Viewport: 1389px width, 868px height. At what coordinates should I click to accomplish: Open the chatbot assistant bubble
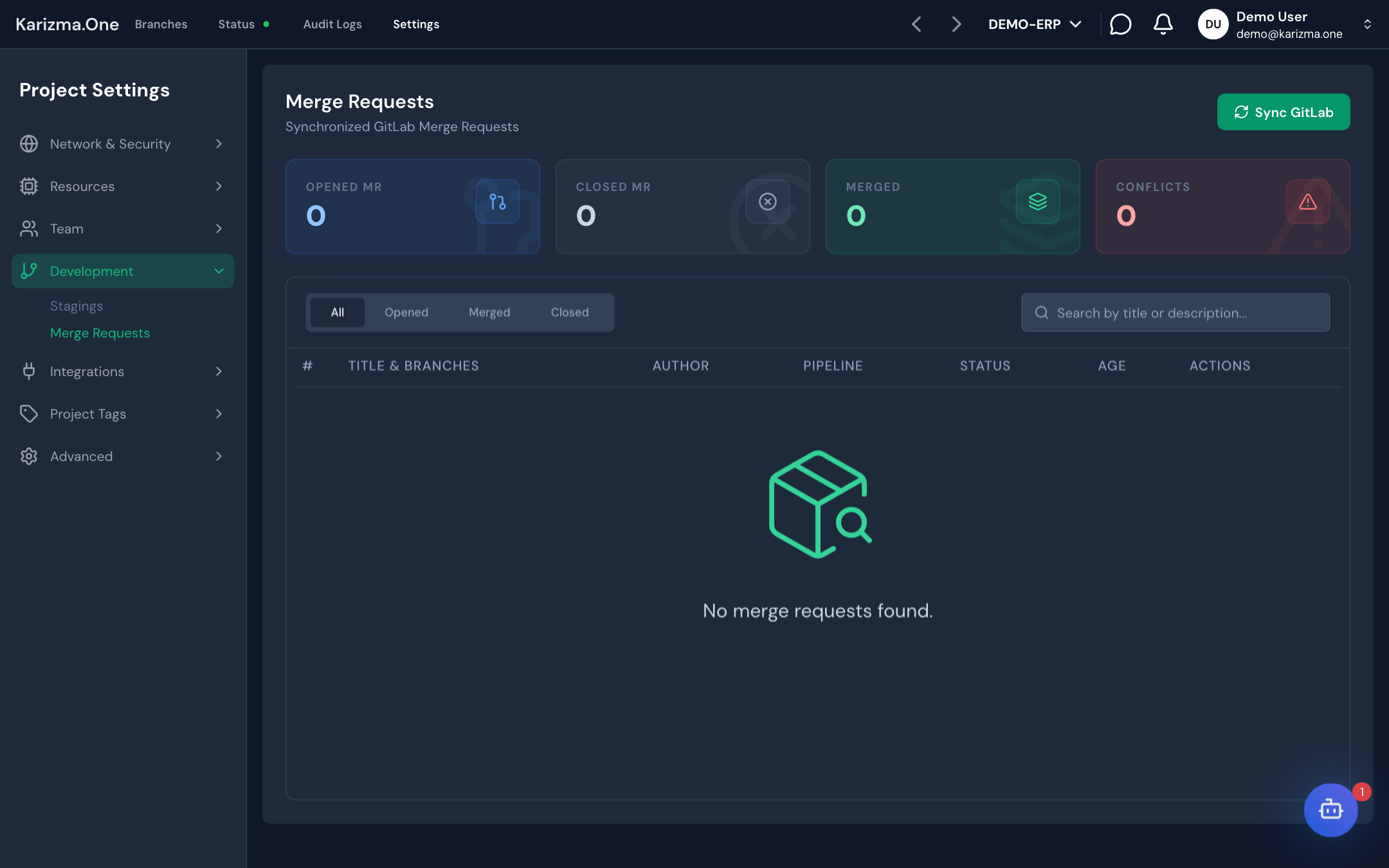point(1330,809)
